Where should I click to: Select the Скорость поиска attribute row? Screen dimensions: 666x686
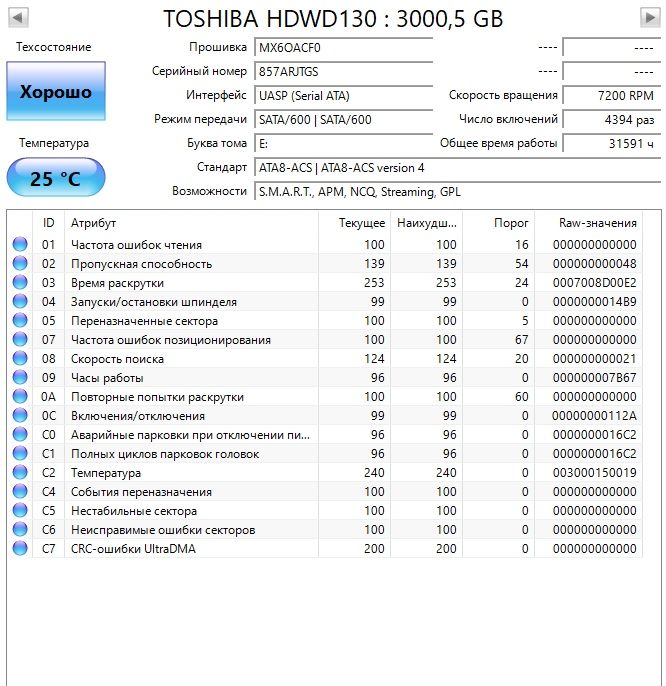325,358
